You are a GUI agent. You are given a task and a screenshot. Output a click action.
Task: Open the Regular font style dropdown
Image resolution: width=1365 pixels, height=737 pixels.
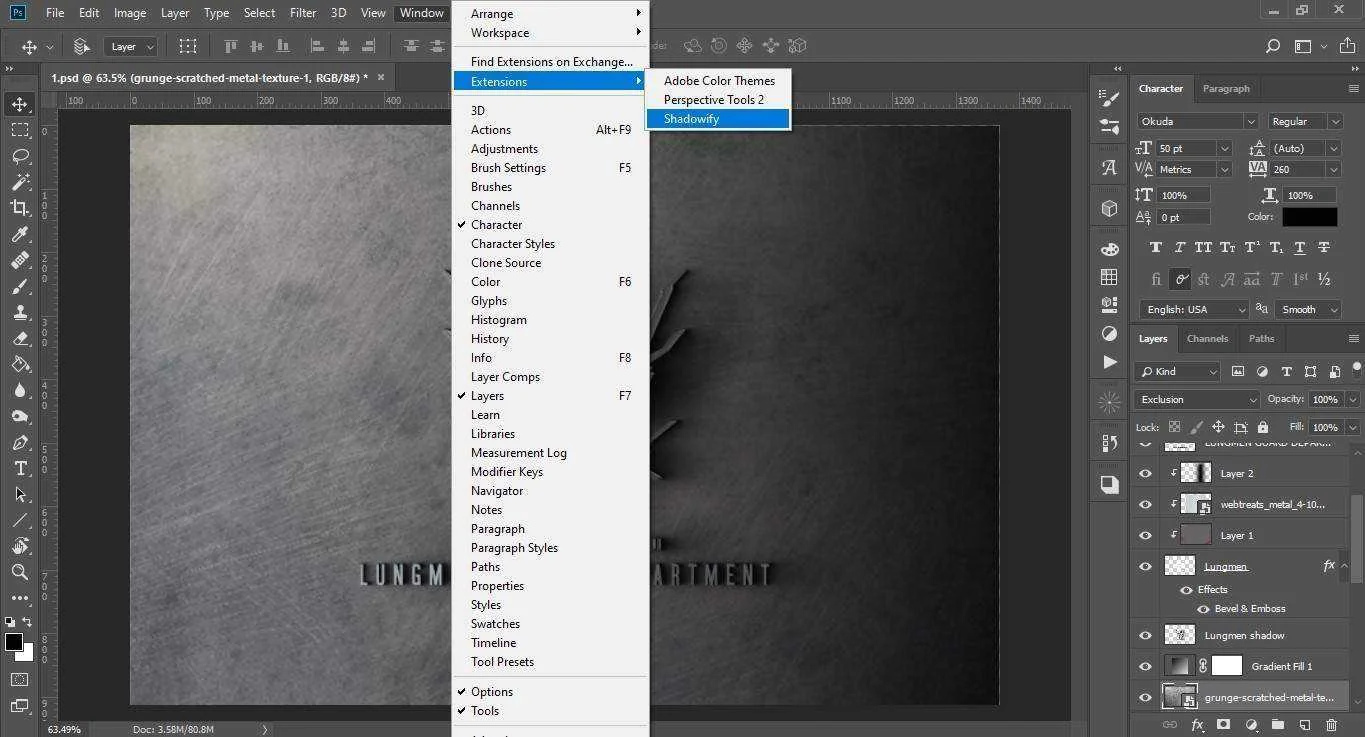(1335, 121)
